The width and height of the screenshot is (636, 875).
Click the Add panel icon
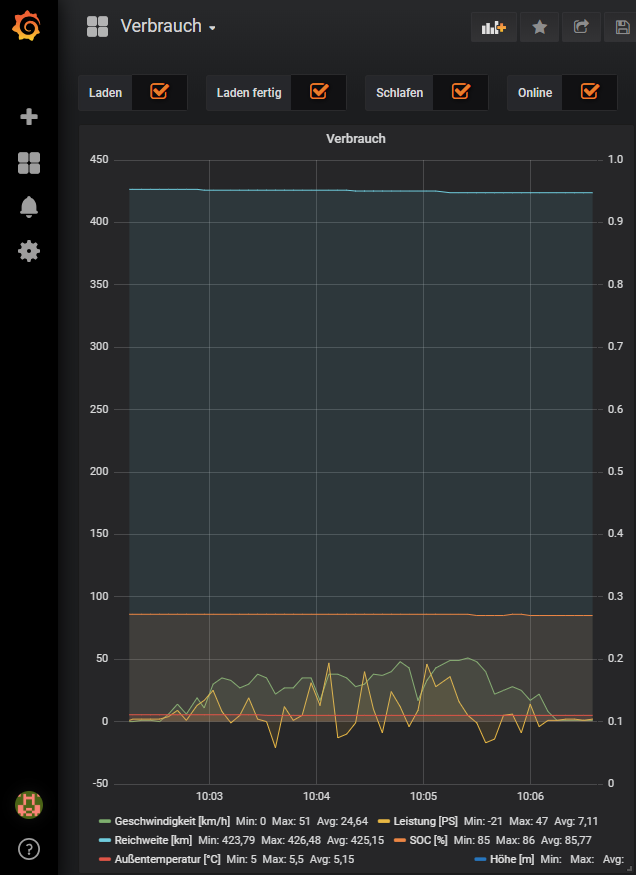tap(494, 27)
